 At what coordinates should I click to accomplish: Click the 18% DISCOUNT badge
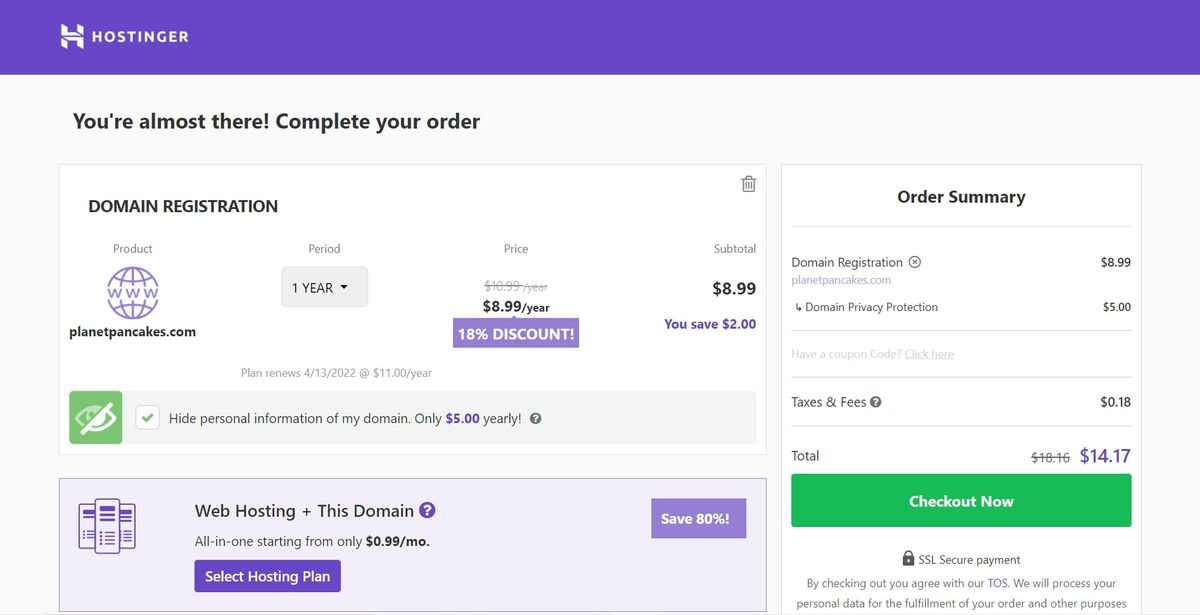515,333
